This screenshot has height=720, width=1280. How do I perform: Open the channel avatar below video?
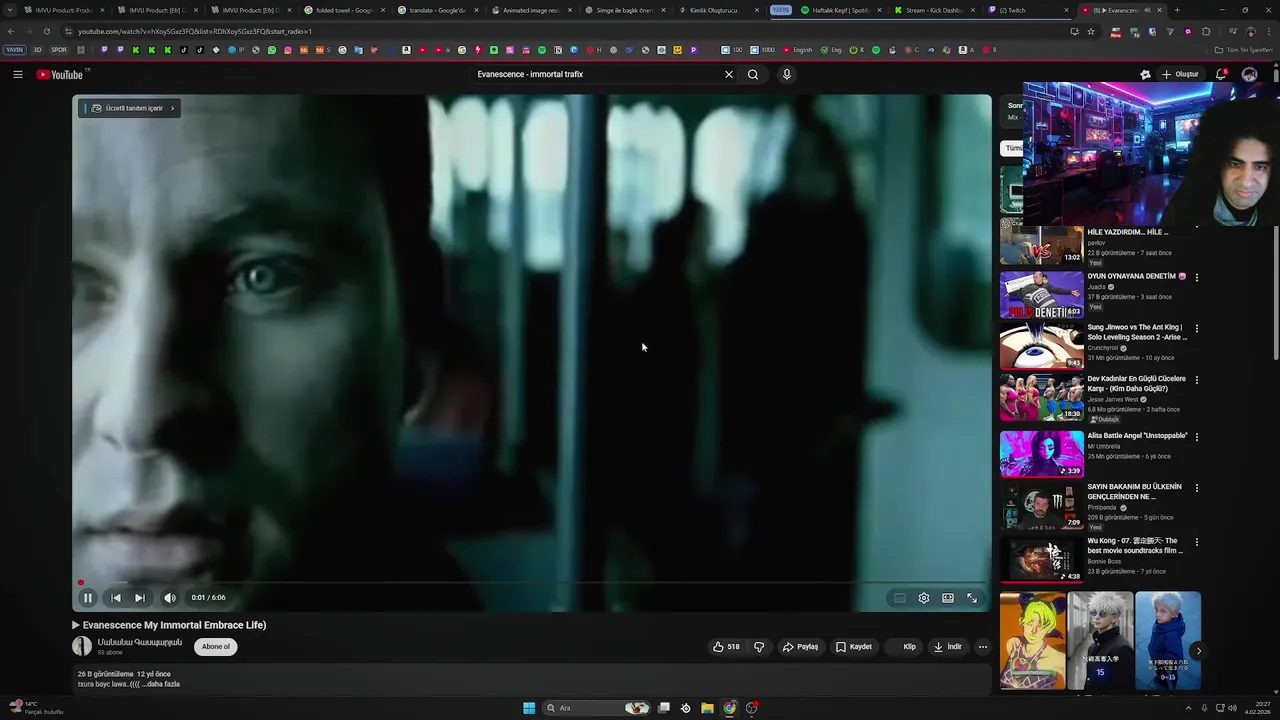[82, 646]
